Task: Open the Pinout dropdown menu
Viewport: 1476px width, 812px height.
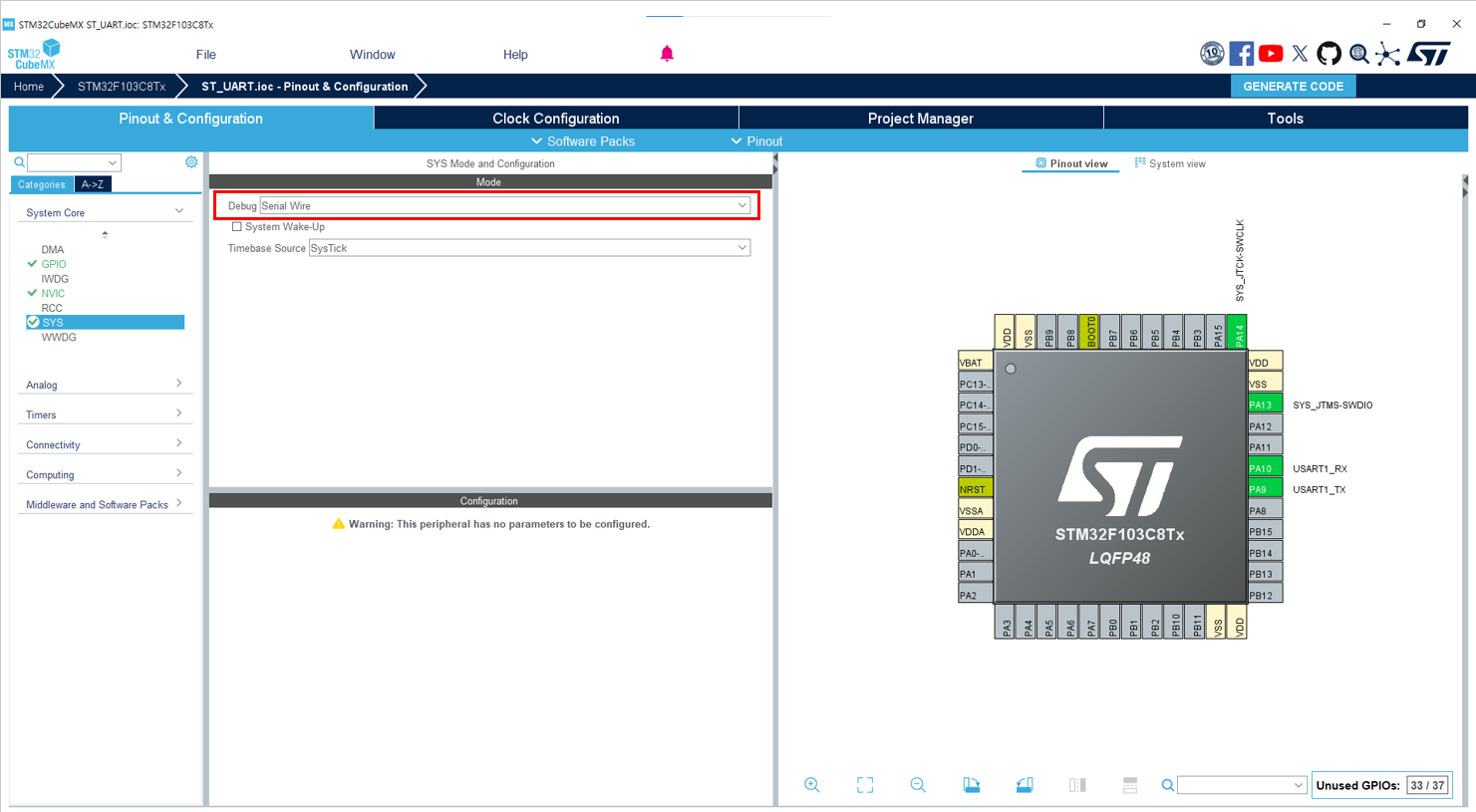Action: tap(756, 141)
